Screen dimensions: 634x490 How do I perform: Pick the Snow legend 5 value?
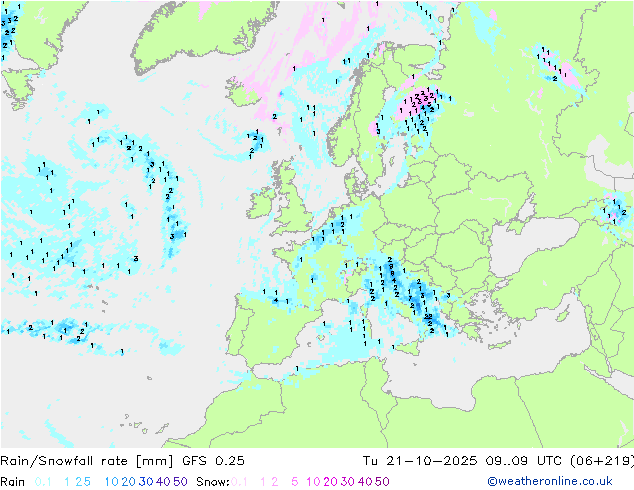tap(295, 482)
